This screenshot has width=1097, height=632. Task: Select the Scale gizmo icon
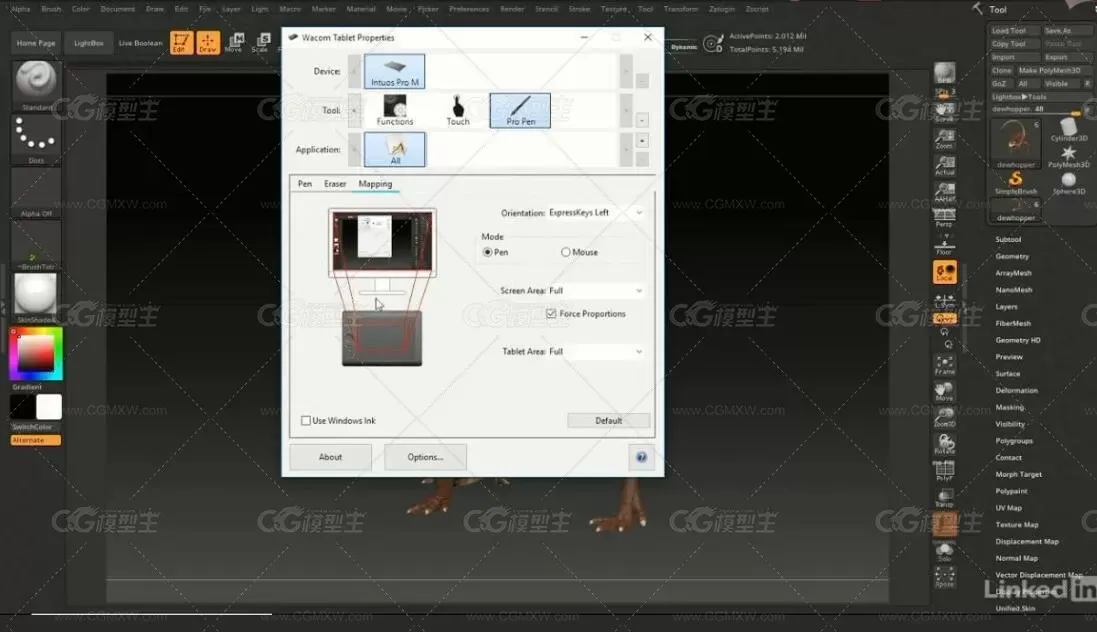pos(260,43)
